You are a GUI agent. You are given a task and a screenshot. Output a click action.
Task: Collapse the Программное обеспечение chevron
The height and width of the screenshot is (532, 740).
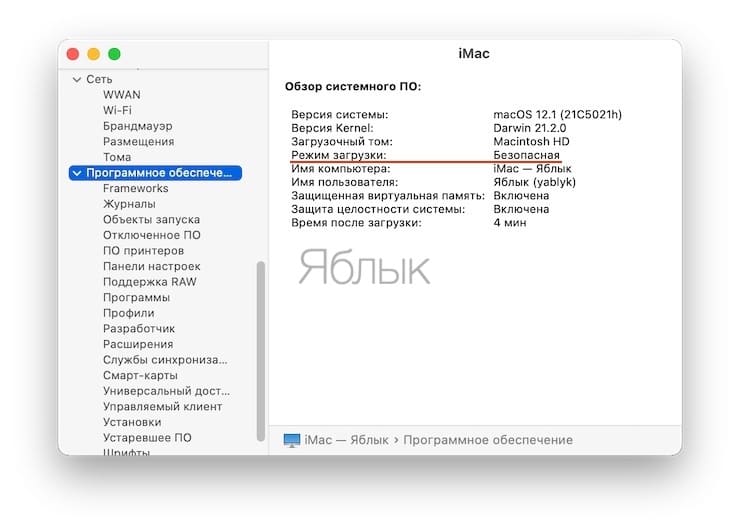click(77, 173)
